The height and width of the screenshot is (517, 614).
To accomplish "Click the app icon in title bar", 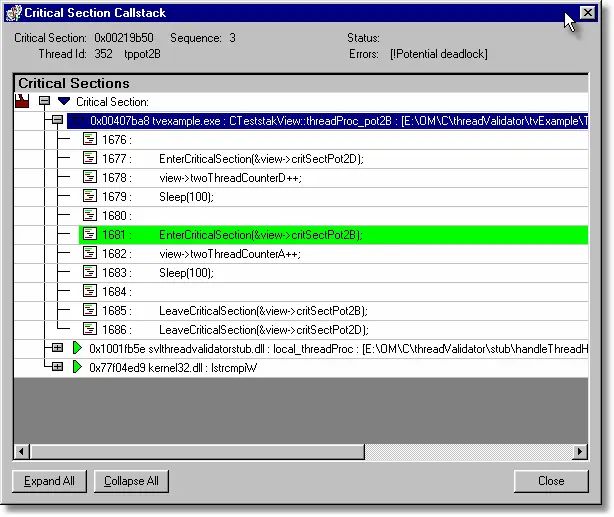I will coord(14,13).
